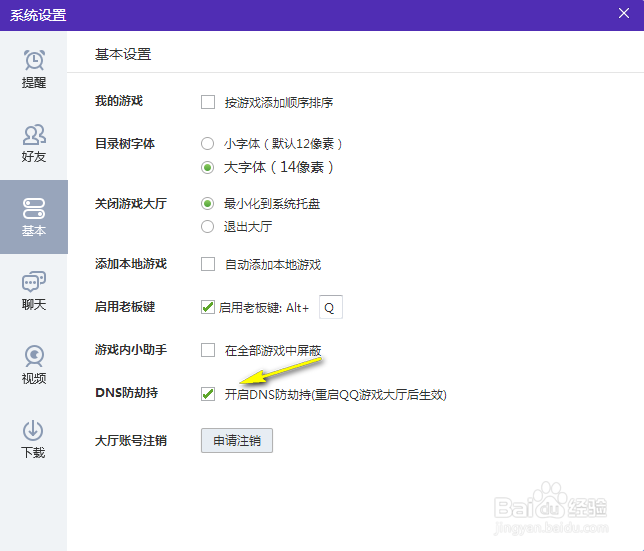Click the 游戏内小助手 label
Image resolution: width=644 pixels, height=551 pixels.
click(131, 350)
